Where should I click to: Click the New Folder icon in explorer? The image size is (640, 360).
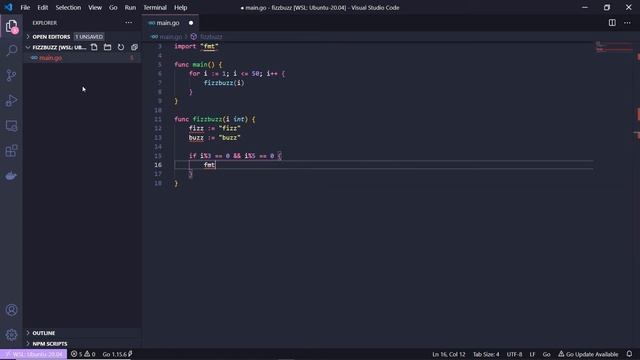coord(107,47)
